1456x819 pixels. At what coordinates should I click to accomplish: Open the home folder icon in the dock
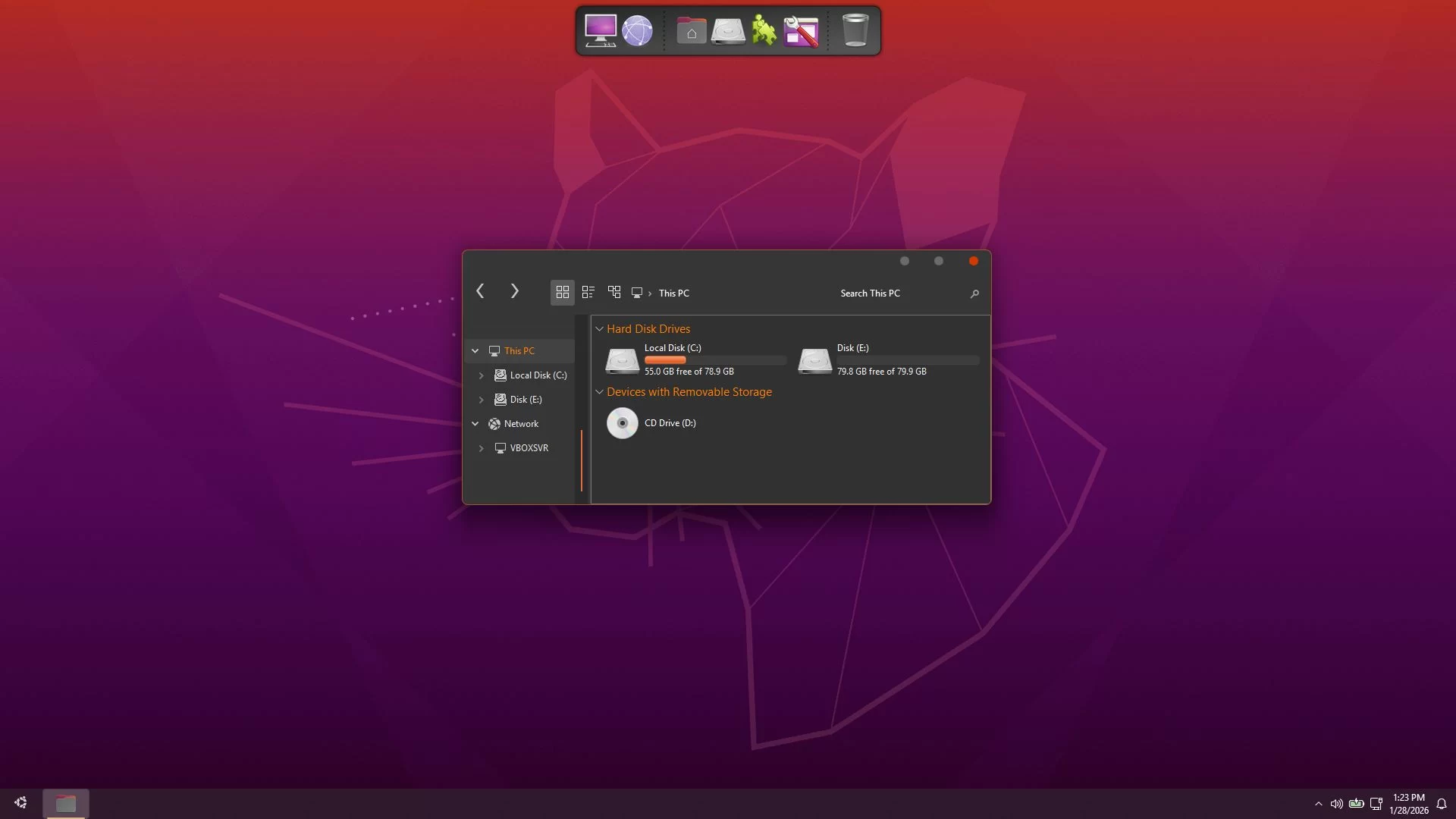coord(691,32)
